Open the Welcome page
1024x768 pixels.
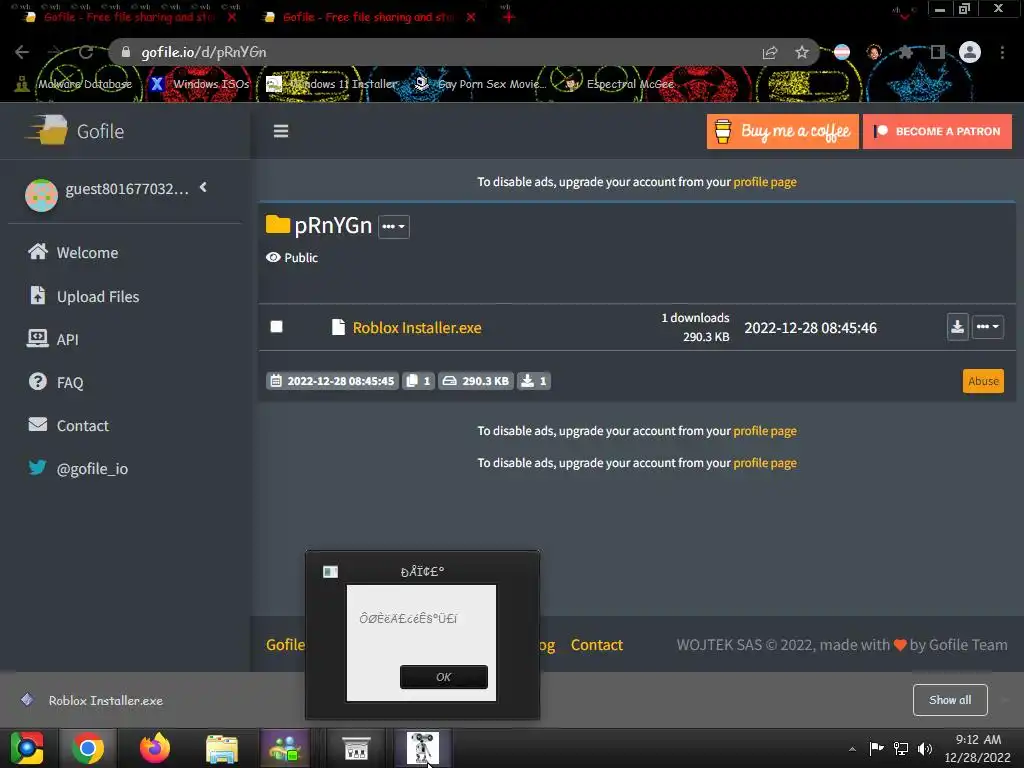73,252
